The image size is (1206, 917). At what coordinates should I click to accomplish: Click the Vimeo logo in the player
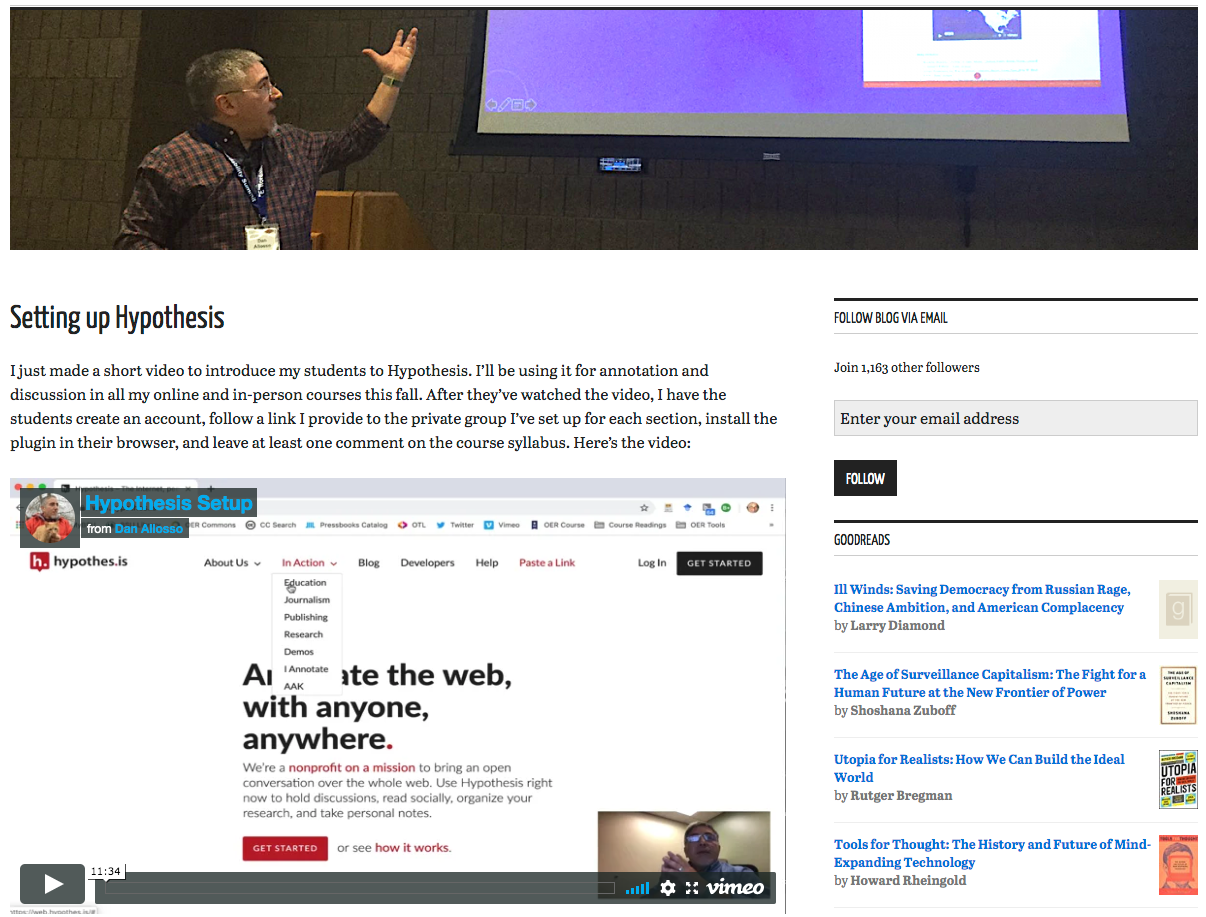(x=735, y=888)
